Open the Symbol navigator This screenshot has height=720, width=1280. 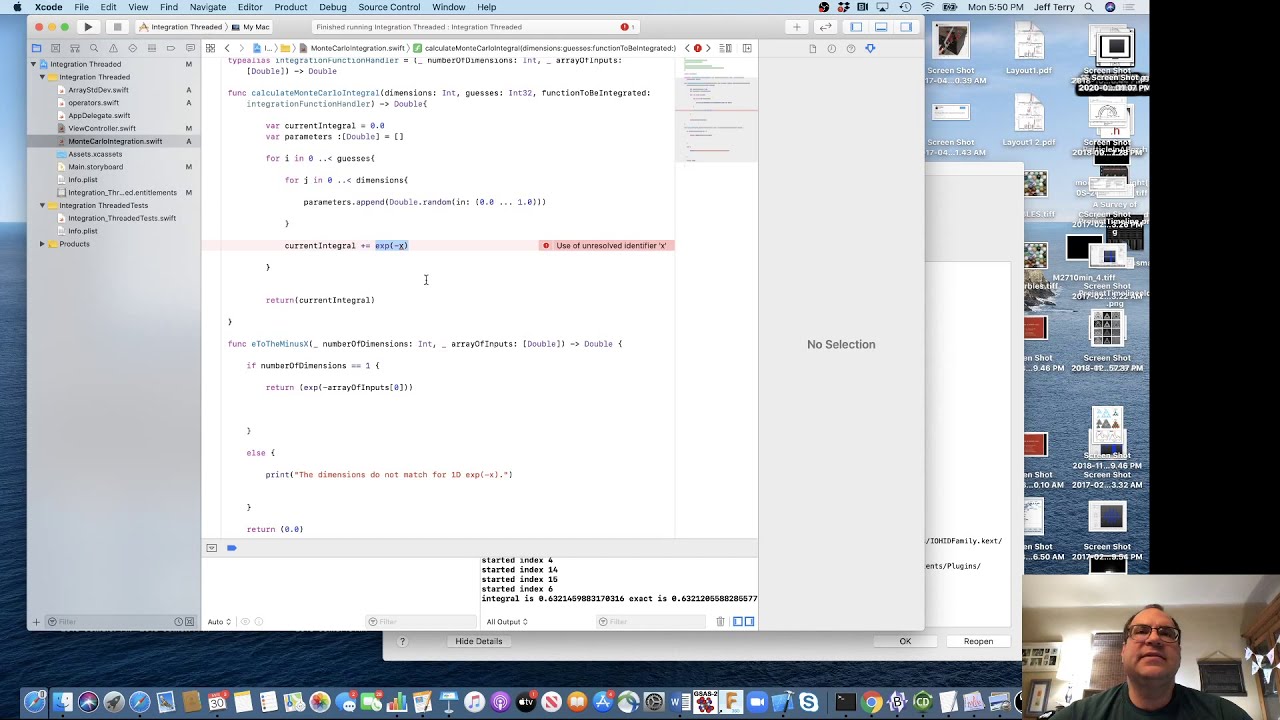pyautogui.click(x=74, y=48)
